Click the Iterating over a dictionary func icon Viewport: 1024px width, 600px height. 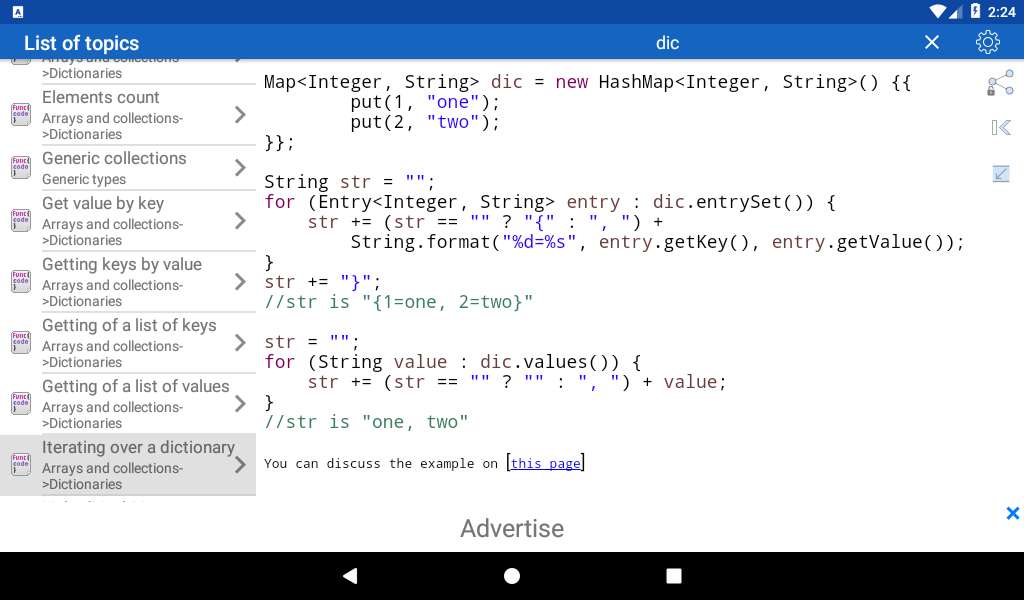point(21,464)
